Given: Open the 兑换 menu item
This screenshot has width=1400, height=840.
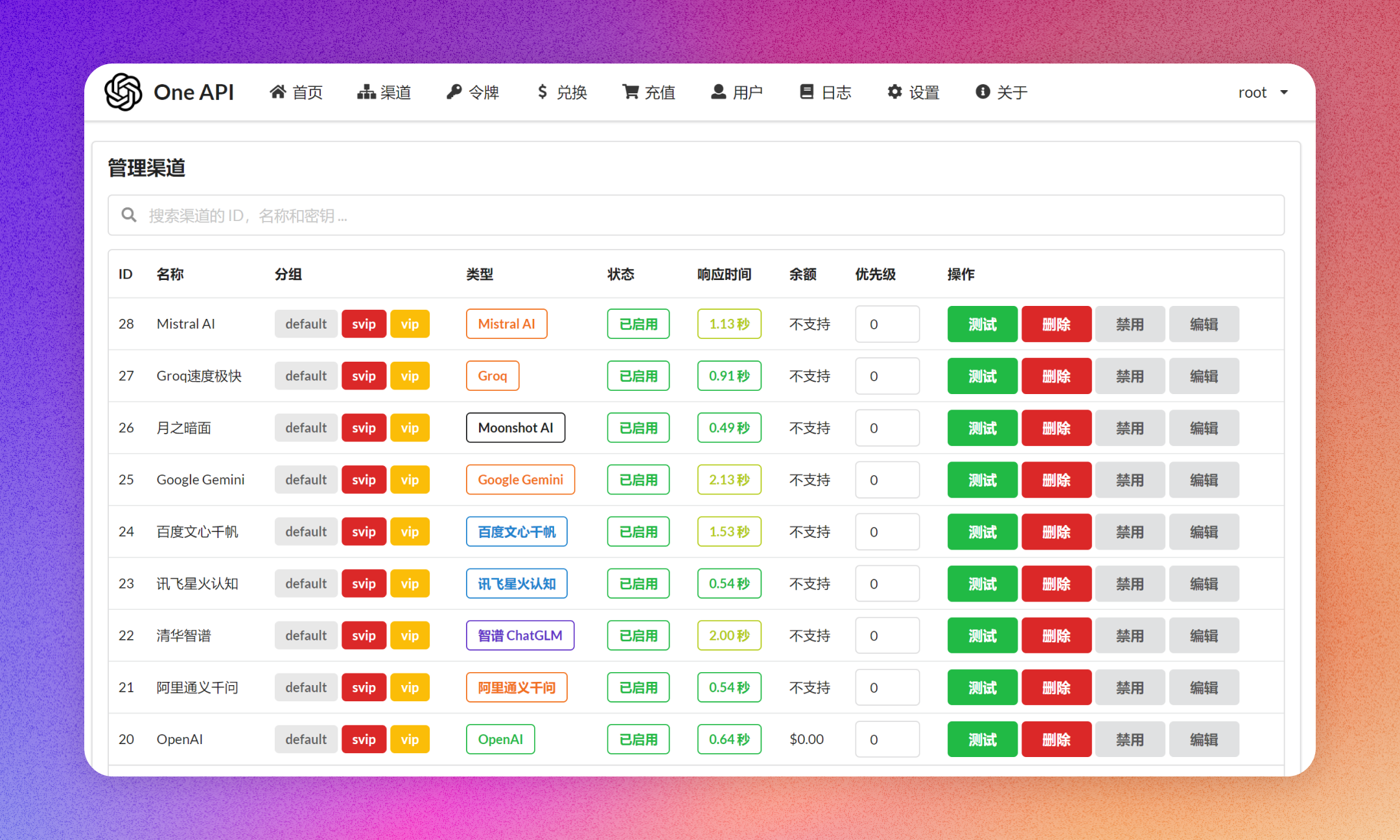Looking at the screenshot, I should click(x=561, y=92).
